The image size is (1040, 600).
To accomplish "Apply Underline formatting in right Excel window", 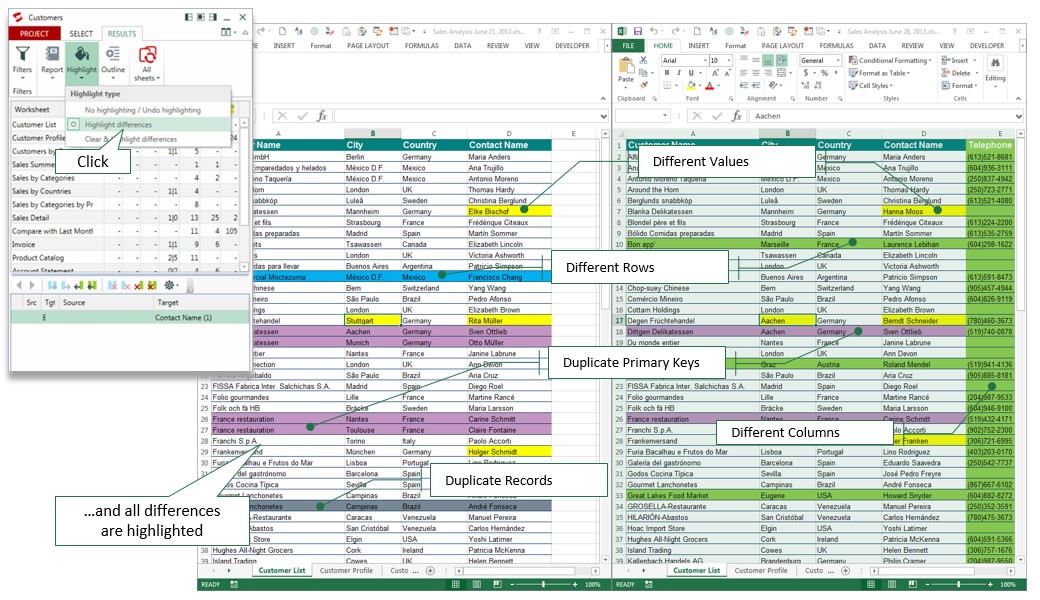I will pos(690,73).
